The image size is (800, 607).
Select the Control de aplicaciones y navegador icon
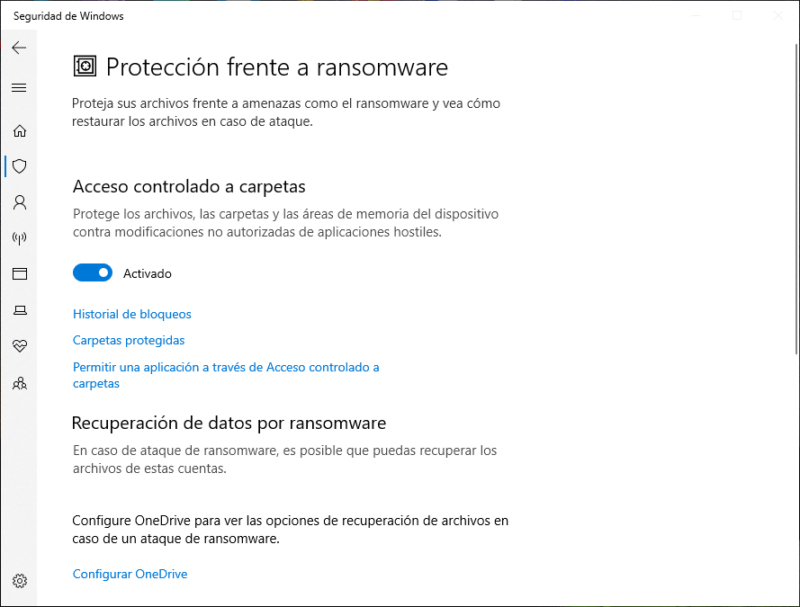[19, 274]
